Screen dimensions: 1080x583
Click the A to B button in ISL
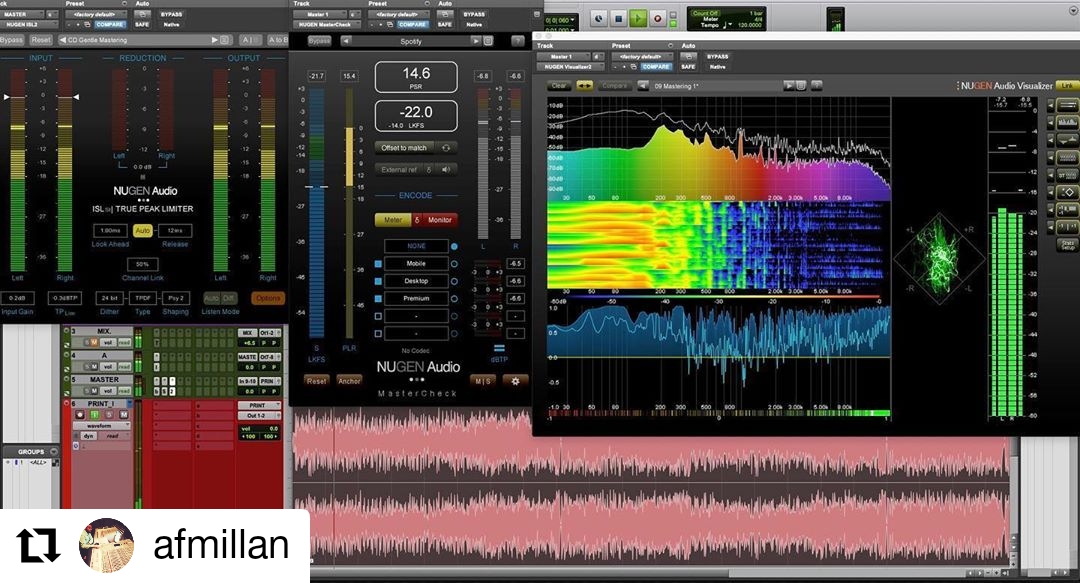[277, 40]
